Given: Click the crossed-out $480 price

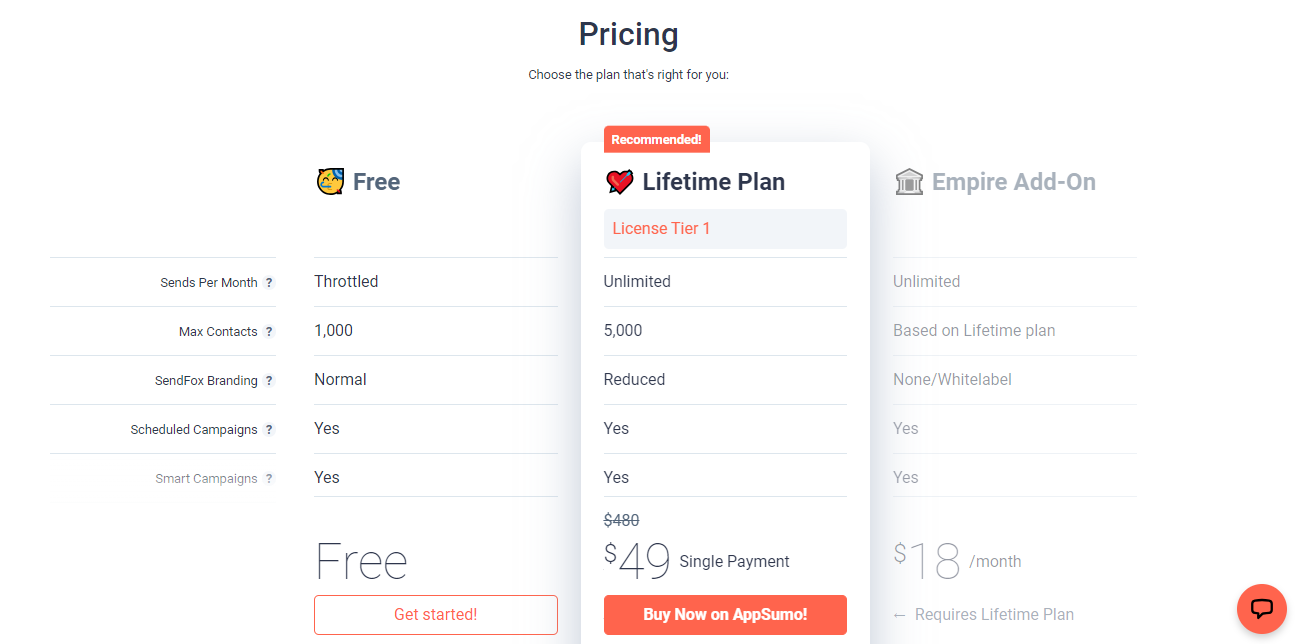Looking at the screenshot, I should click(x=621, y=520).
